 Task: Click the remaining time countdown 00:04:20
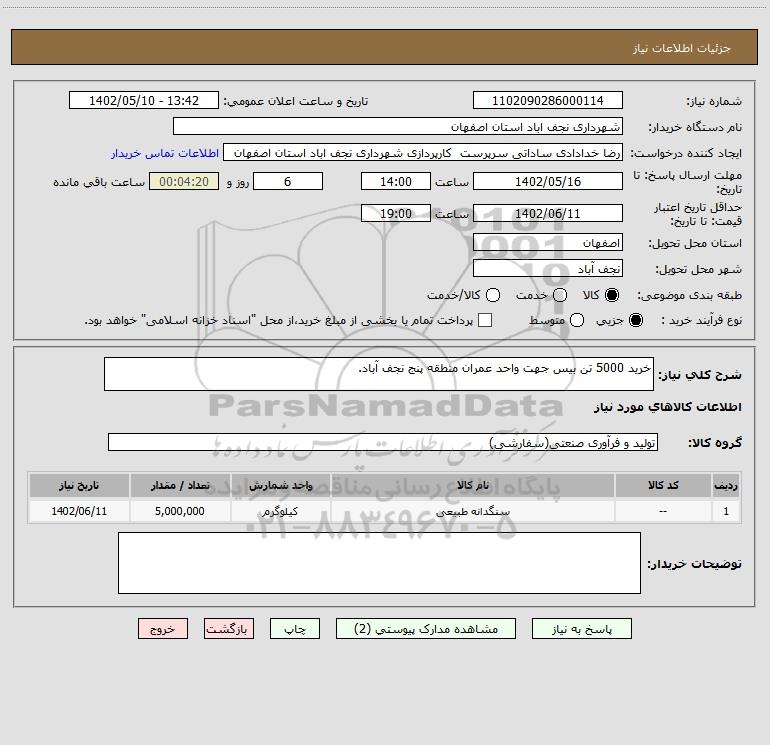click(184, 181)
